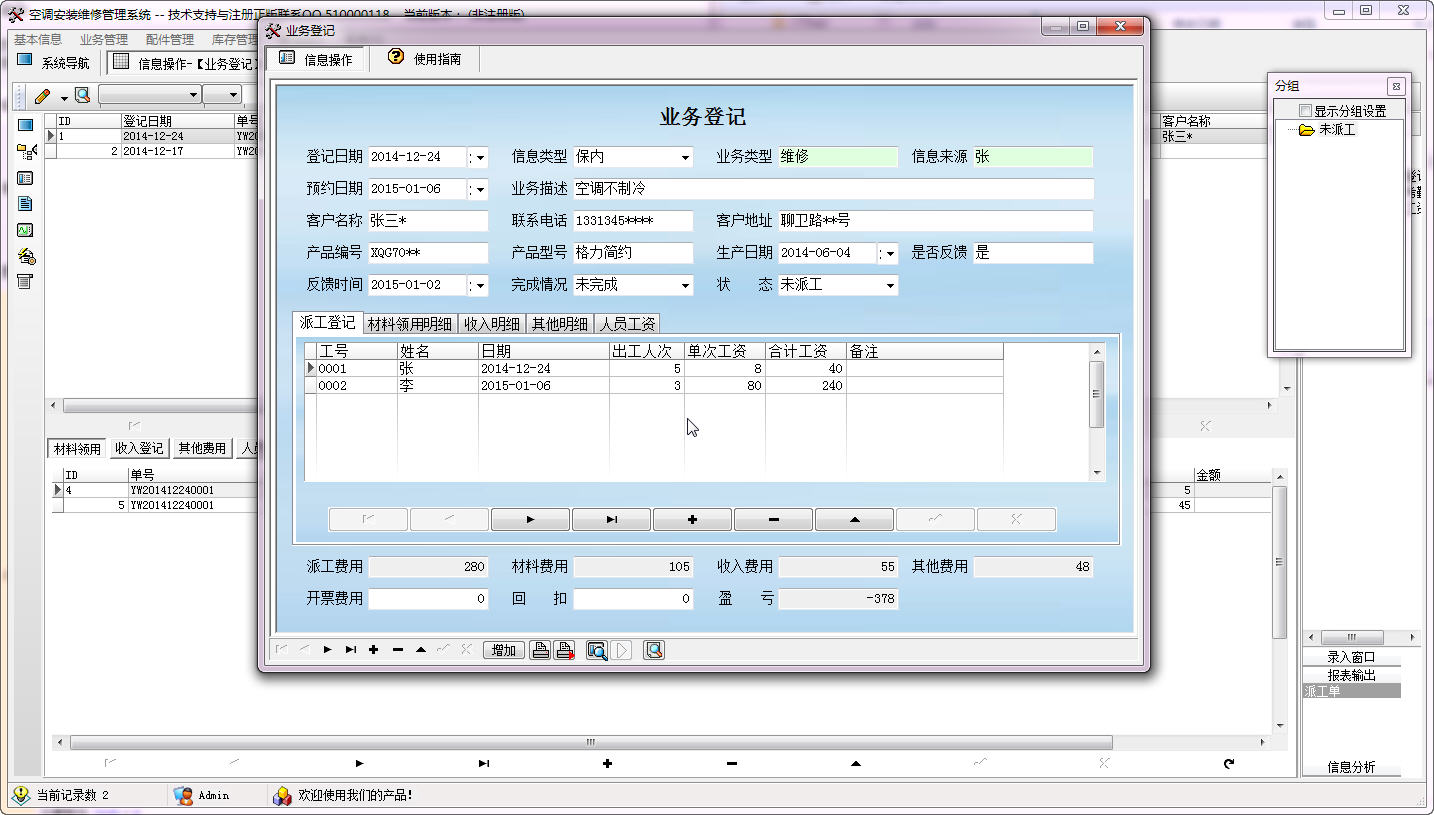Switch to the 材料领用明细 tab
The height and width of the screenshot is (815, 1434).
pyautogui.click(x=410, y=324)
